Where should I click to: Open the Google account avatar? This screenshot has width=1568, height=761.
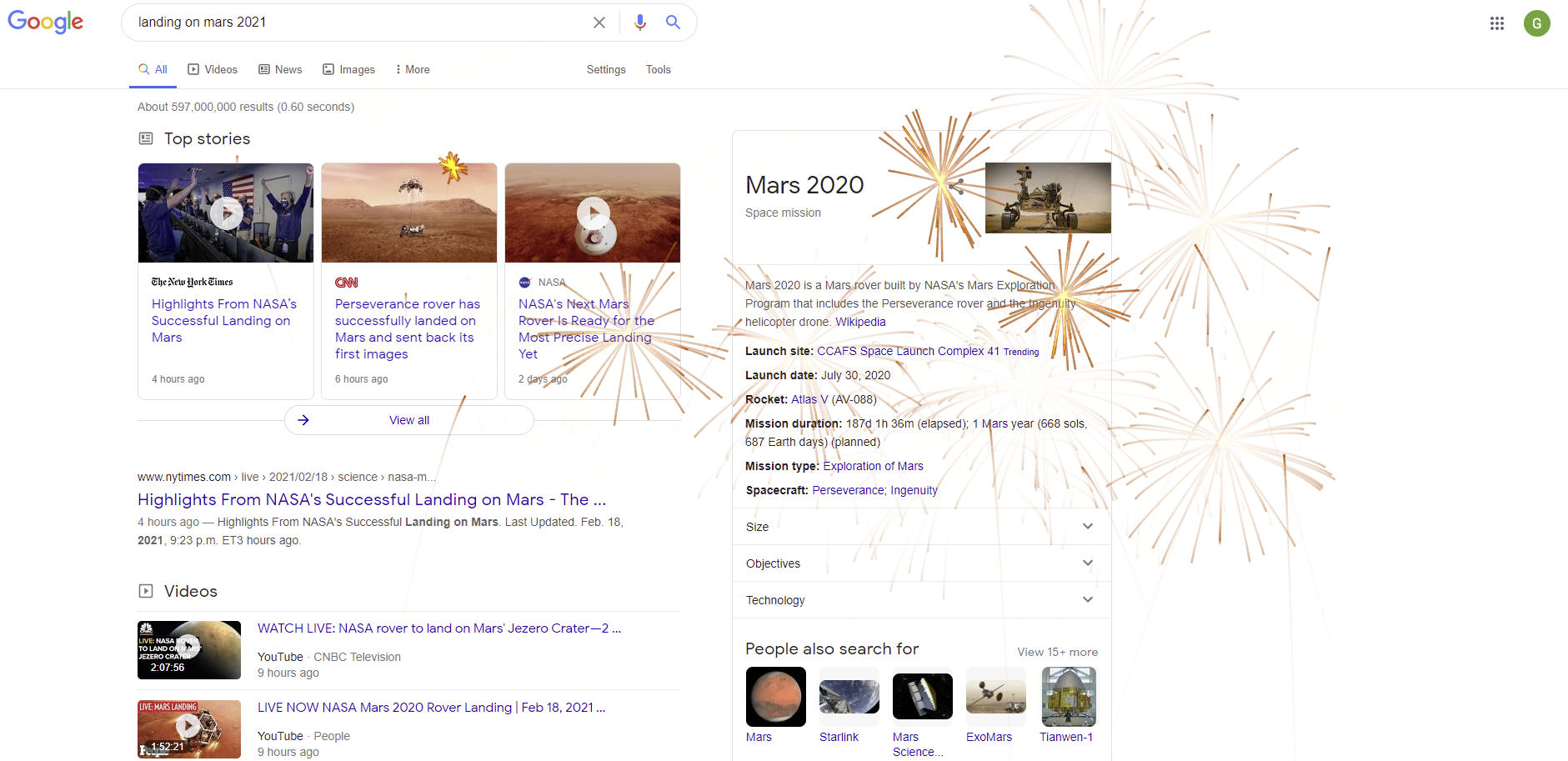pyautogui.click(x=1537, y=23)
